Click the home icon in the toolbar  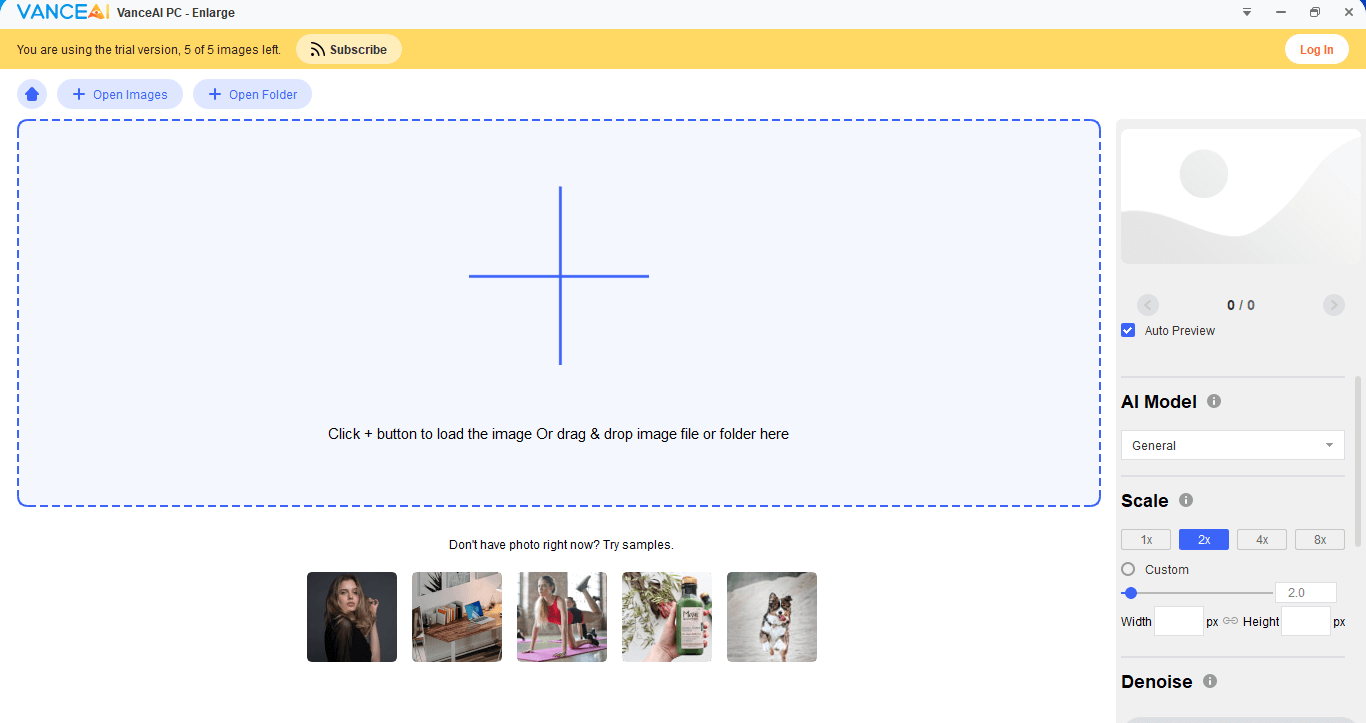coord(31,93)
